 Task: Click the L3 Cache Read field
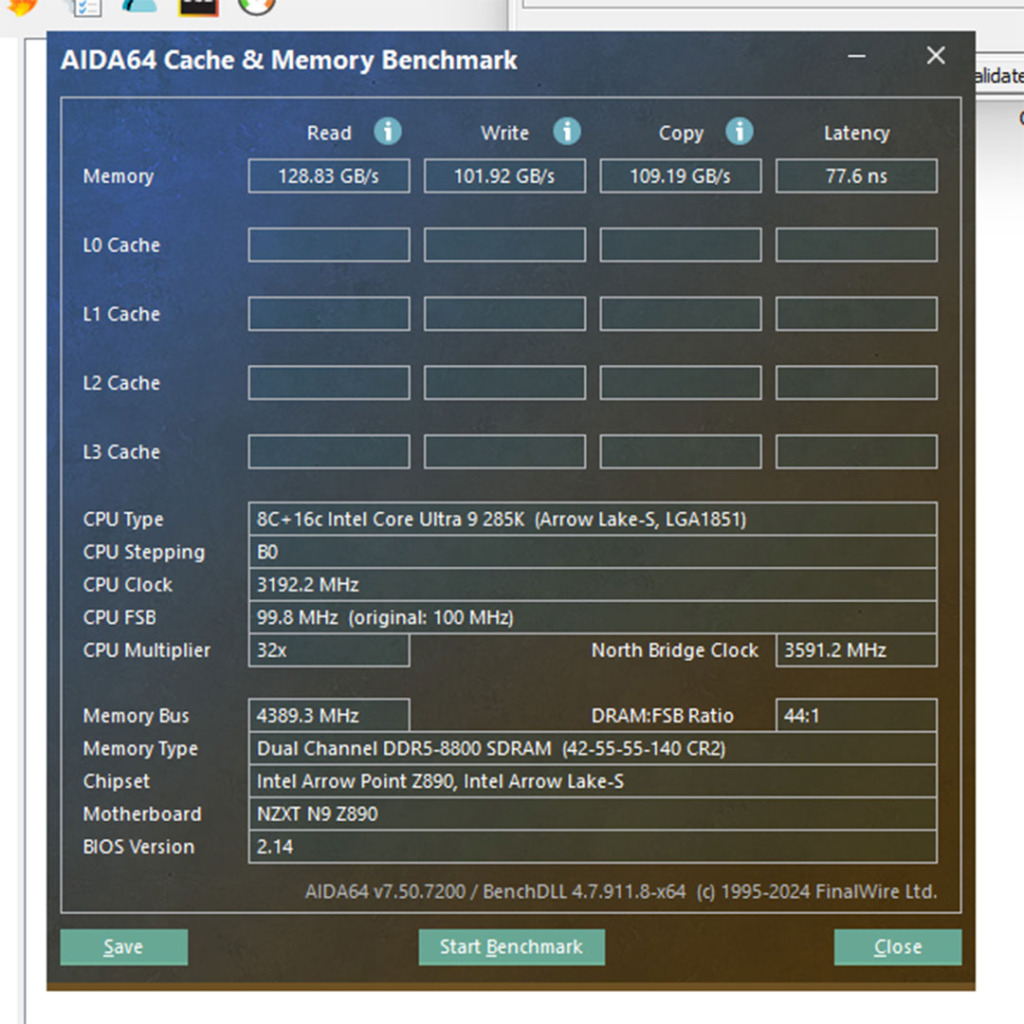tap(329, 451)
